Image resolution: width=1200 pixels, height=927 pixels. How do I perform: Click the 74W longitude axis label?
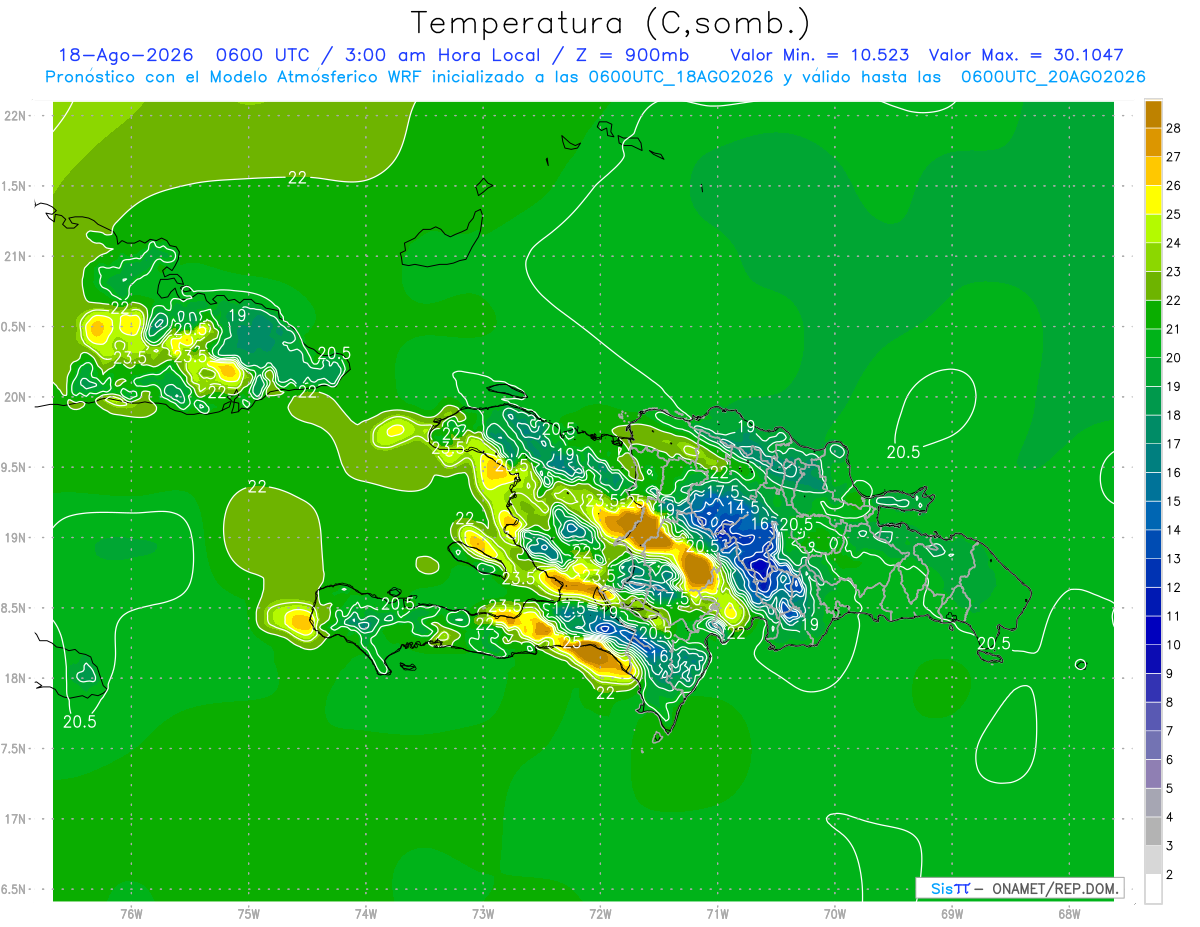coord(365,914)
